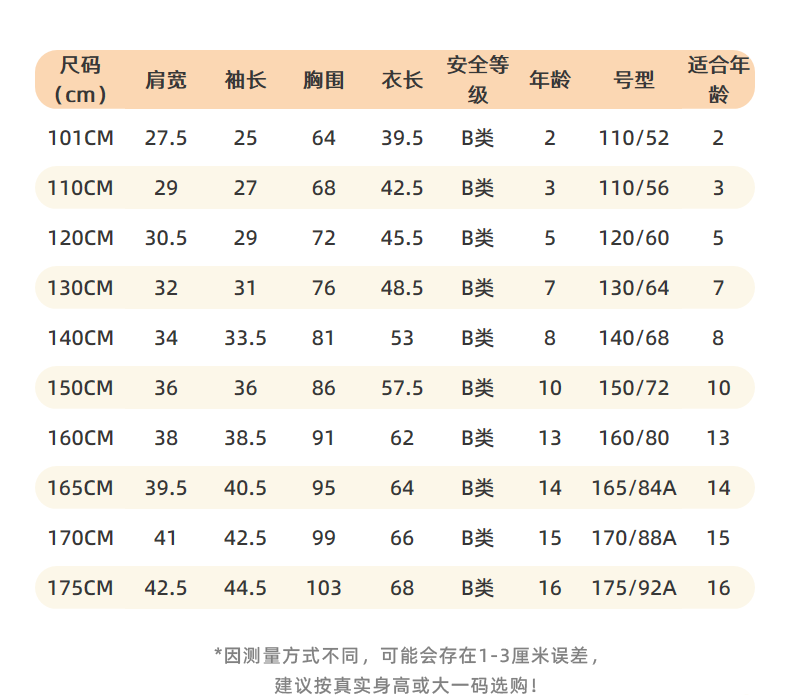Click the 衣长 column header
Screen dimensions: 790x695
point(402,80)
